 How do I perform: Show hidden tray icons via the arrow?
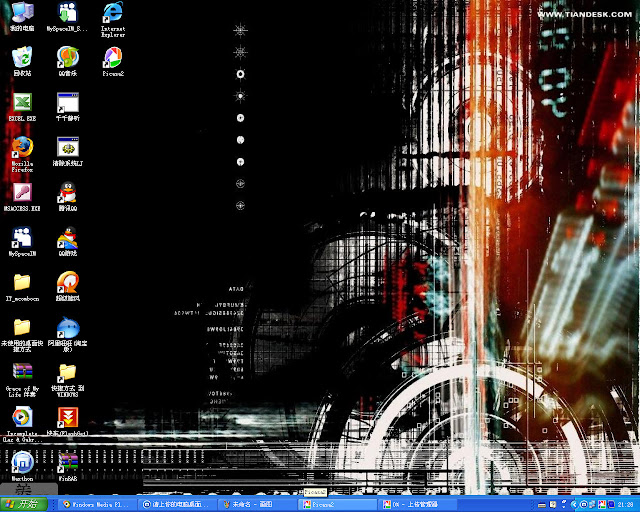click(573, 505)
